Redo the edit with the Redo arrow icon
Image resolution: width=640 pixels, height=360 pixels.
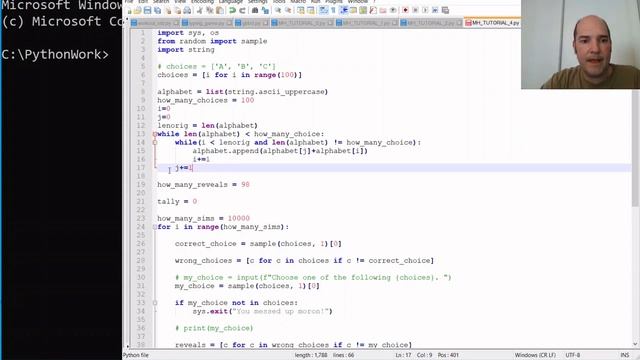242,10
